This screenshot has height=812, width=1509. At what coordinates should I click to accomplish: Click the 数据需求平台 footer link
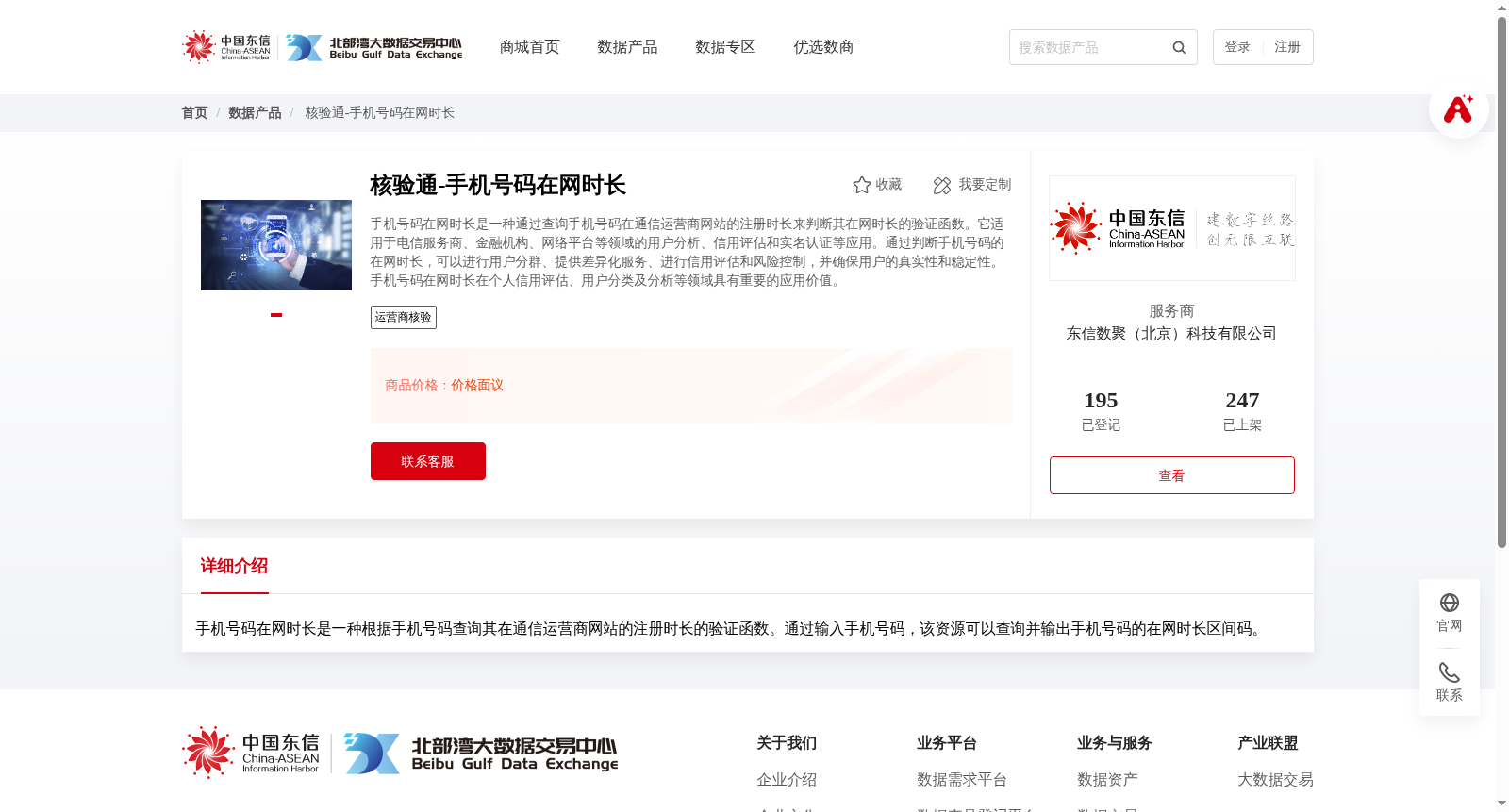(962, 780)
